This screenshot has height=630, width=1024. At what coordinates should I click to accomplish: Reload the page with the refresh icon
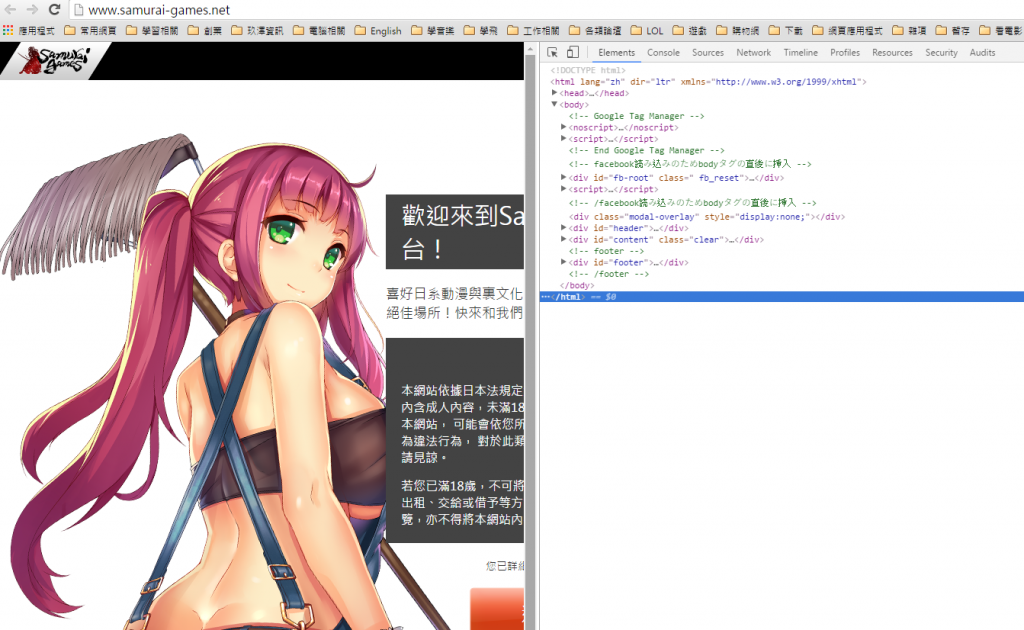coord(54,10)
